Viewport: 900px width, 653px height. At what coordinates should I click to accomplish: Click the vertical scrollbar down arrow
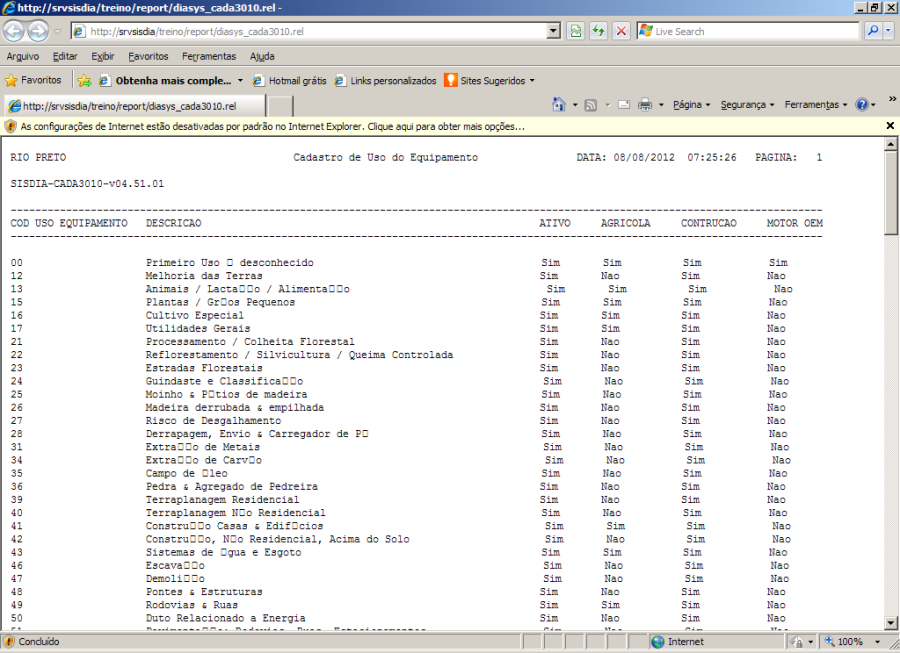click(x=891, y=623)
